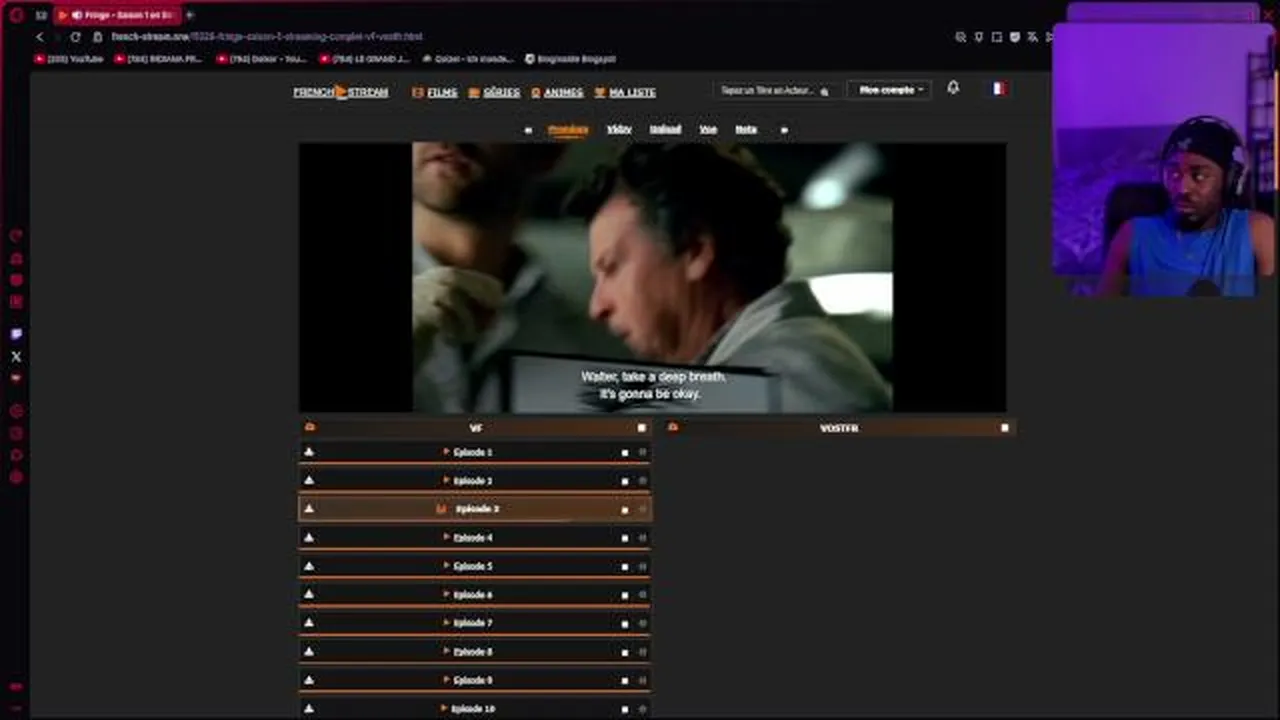Screen dimensions: 1280x720
Task: Open a new tab with the plus icon
Action: (x=190, y=15)
